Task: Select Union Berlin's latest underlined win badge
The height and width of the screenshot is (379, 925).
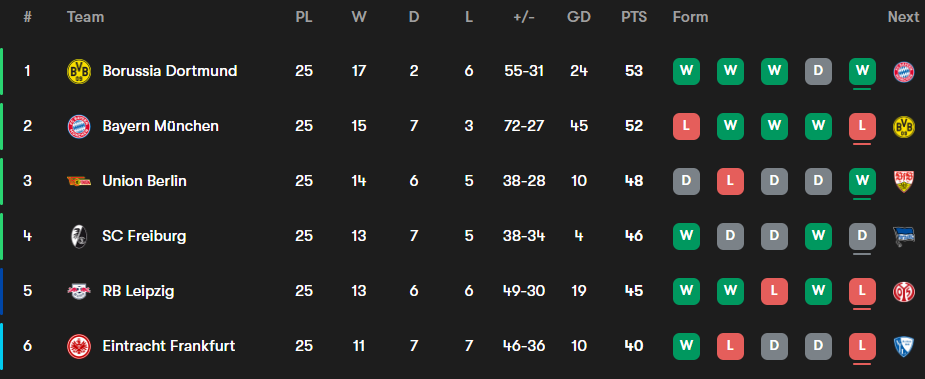Action: (x=862, y=181)
